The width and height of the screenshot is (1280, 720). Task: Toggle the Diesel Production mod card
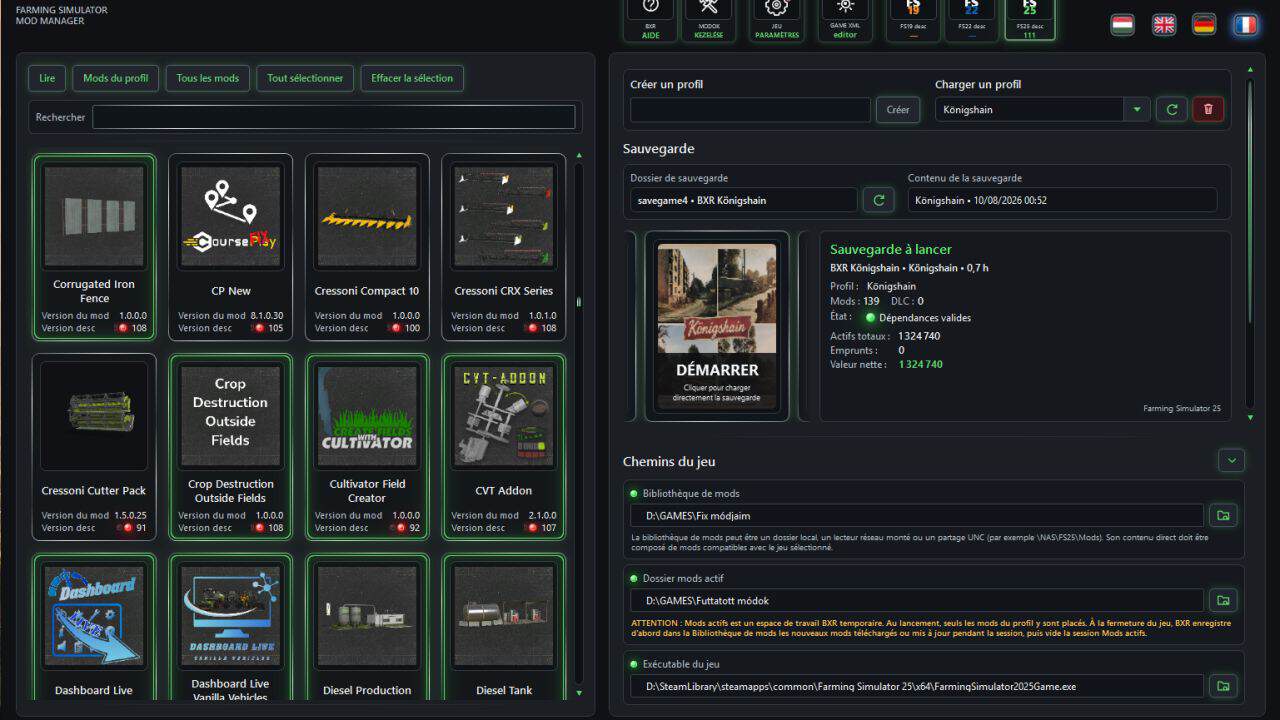pyautogui.click(x=367, y=627)
